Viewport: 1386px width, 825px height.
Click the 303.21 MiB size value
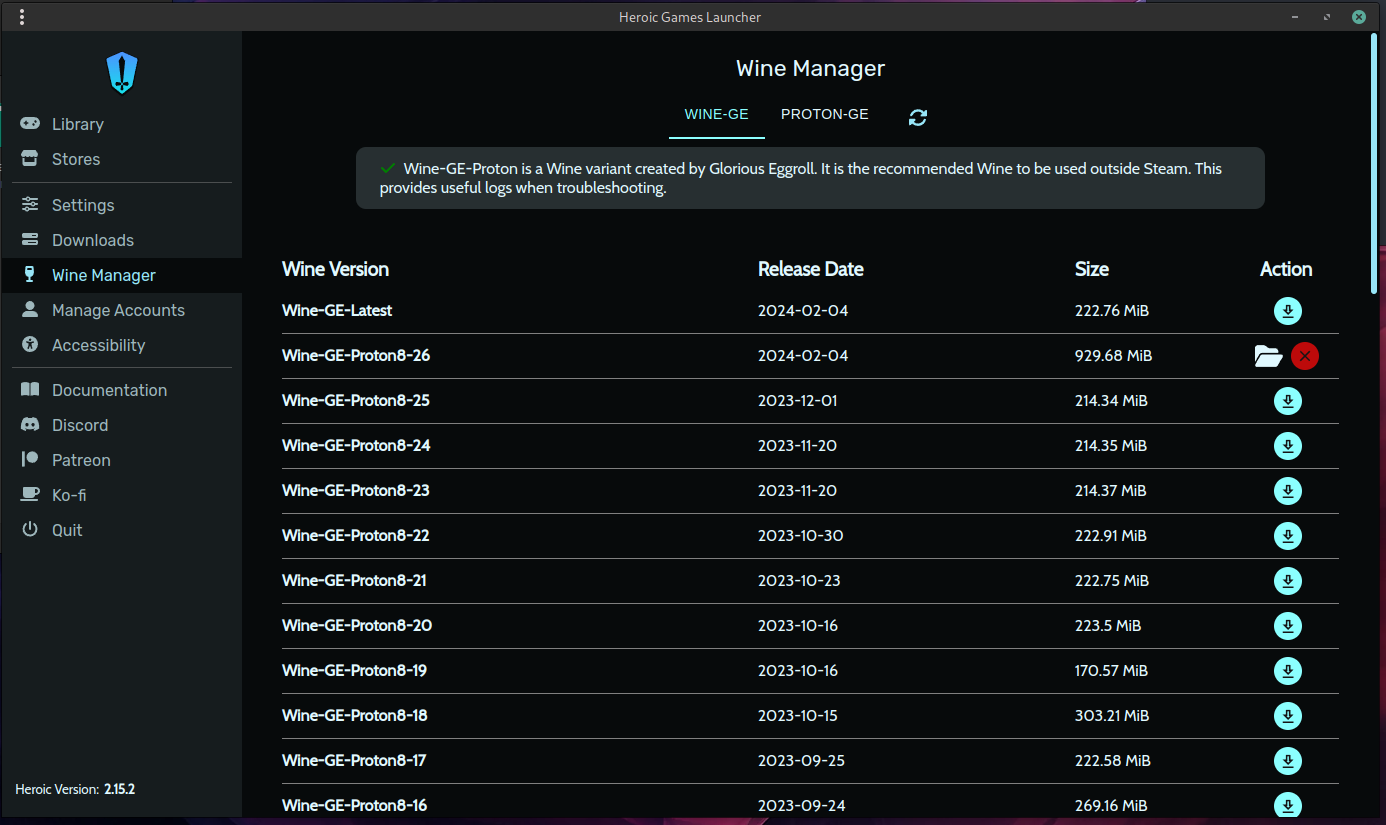click(x=1112, y=716)
